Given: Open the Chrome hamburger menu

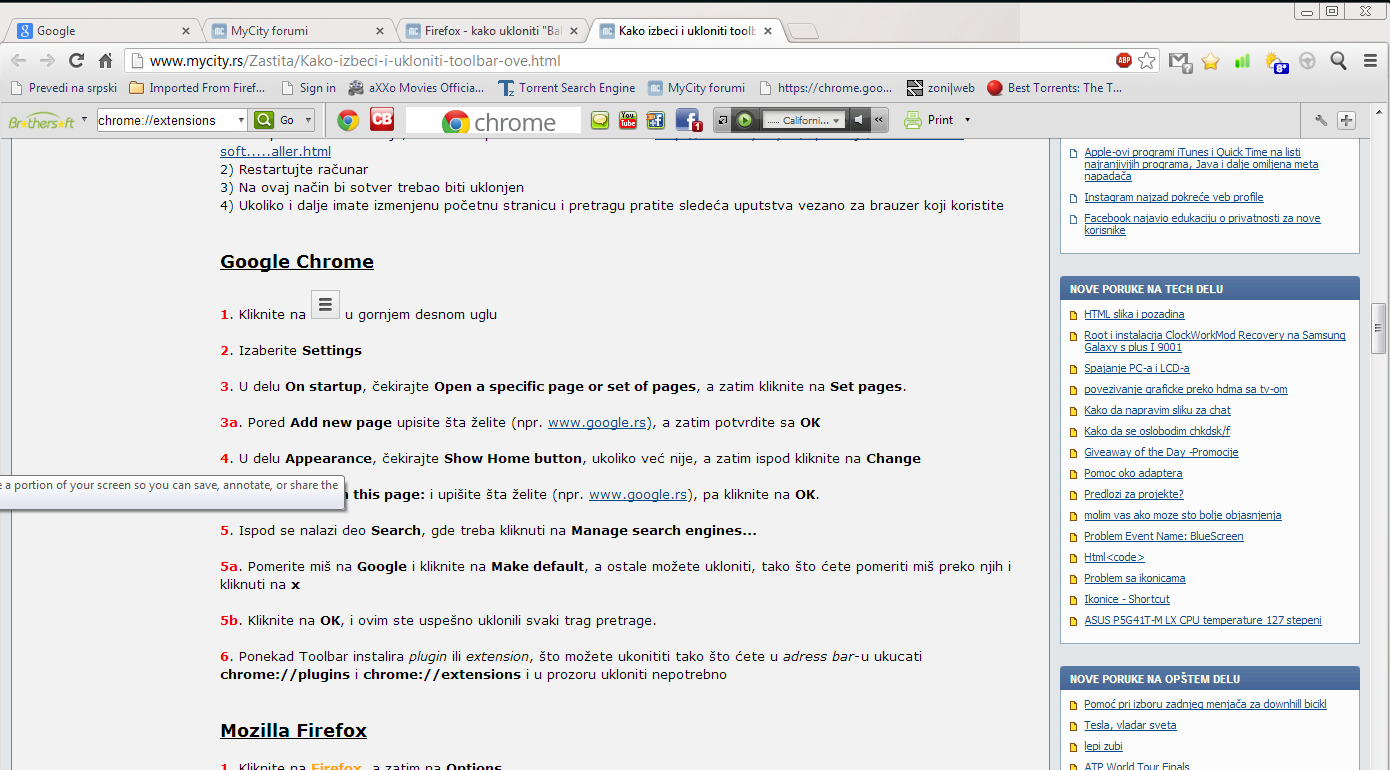Looking at the screenshot, I should [1370, 61].
